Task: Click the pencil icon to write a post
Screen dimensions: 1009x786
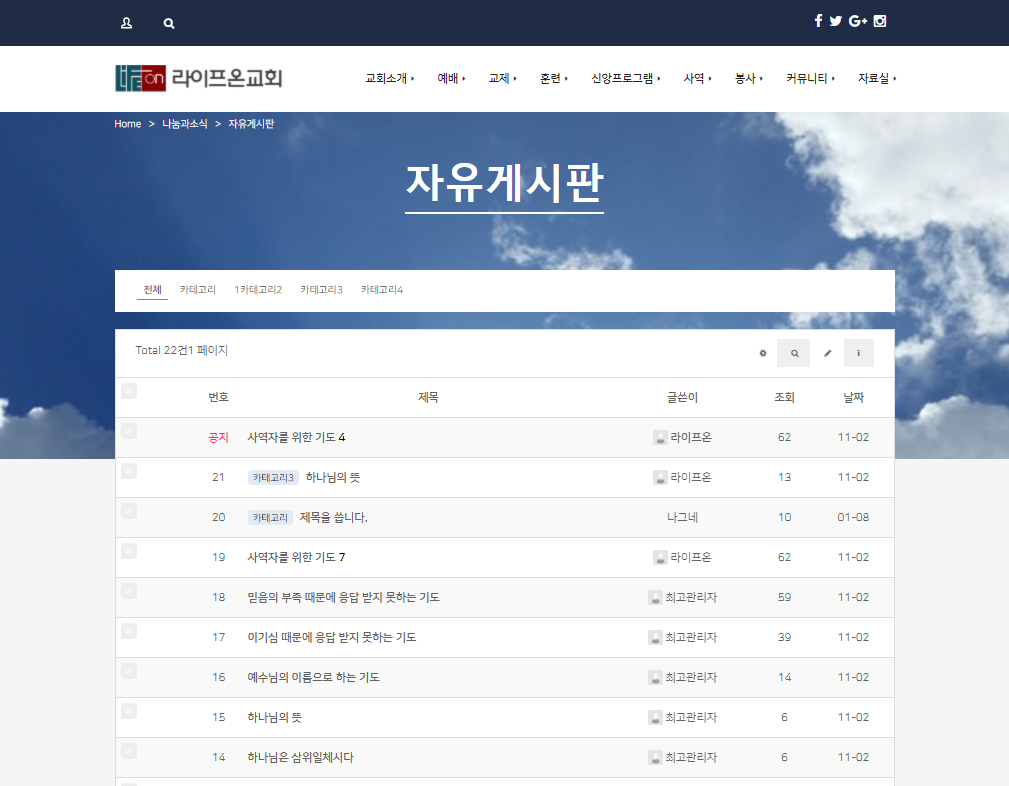Action: tap(828, 353)
